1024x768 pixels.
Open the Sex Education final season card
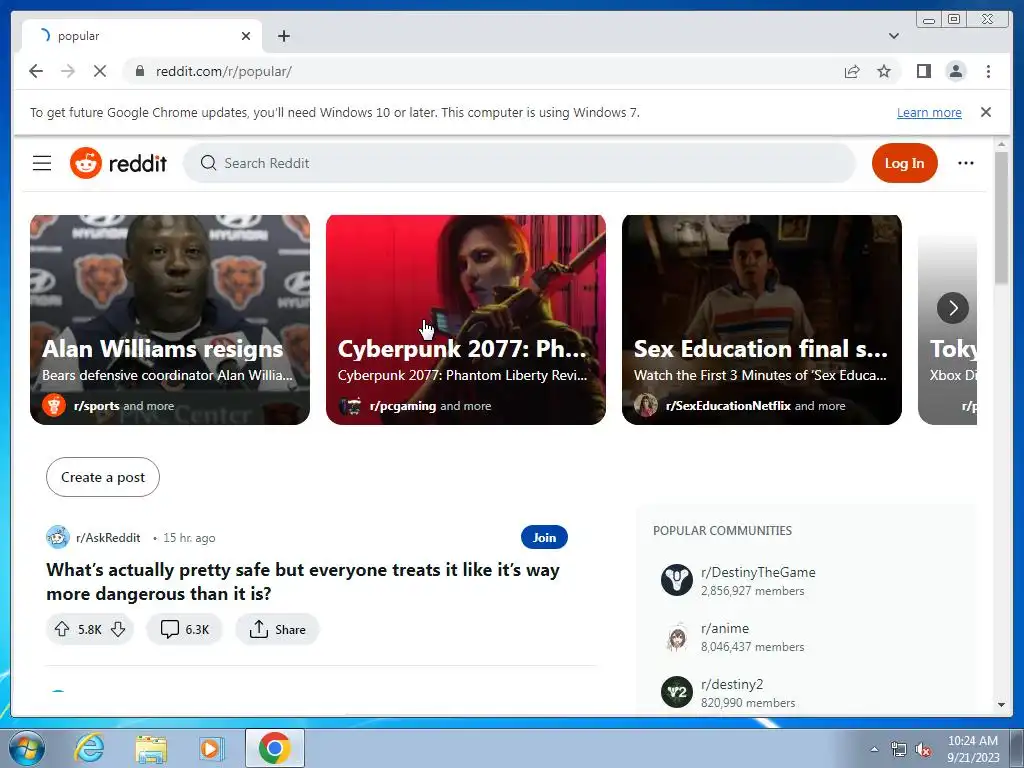tap(761, 319)
